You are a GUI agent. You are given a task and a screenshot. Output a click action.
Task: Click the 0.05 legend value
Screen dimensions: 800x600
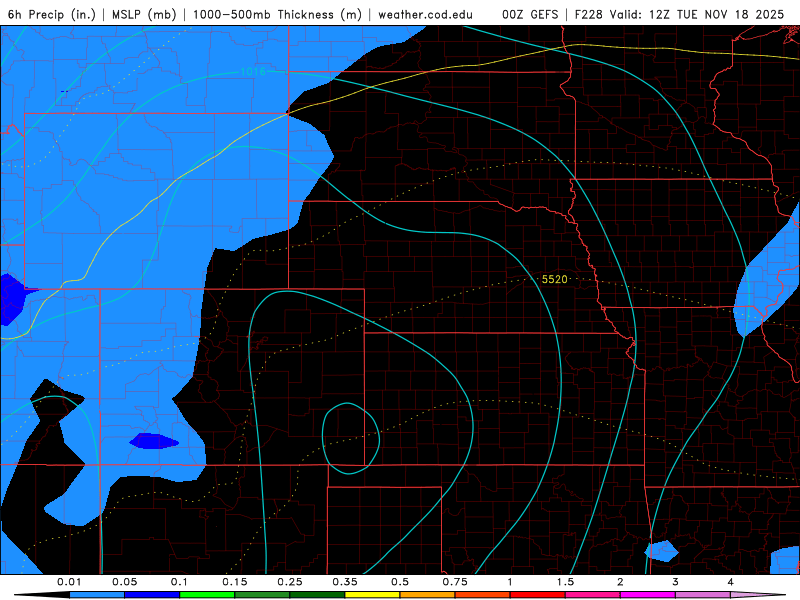[x=124, y=582]
